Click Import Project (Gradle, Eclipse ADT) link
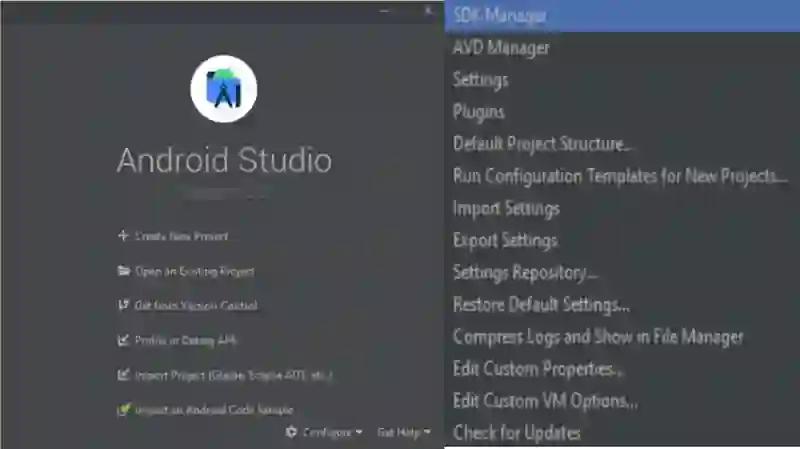Viewport: 800px width, 449px height. 234,376
